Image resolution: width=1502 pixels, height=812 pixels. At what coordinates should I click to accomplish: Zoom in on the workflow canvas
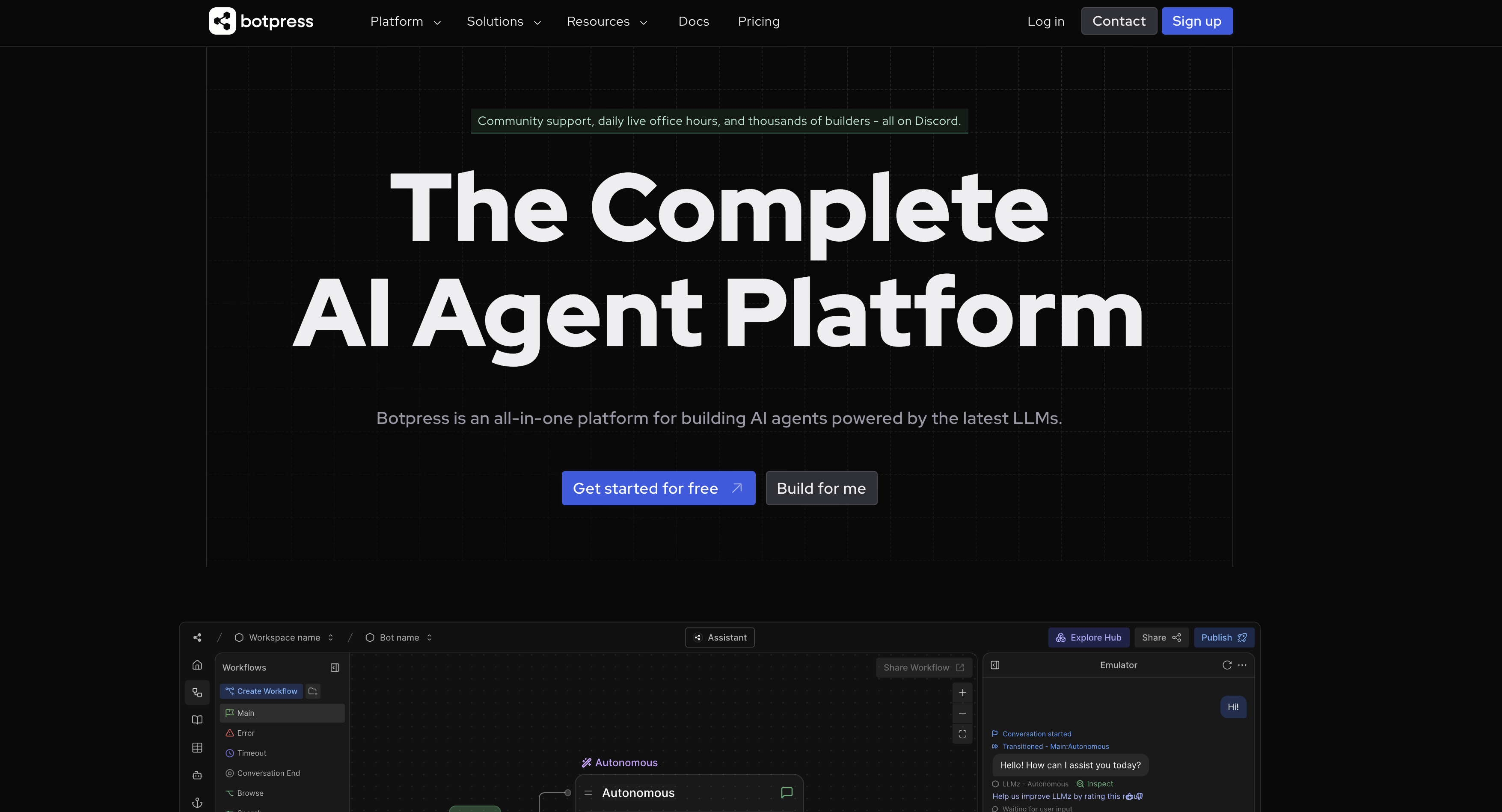963,693
